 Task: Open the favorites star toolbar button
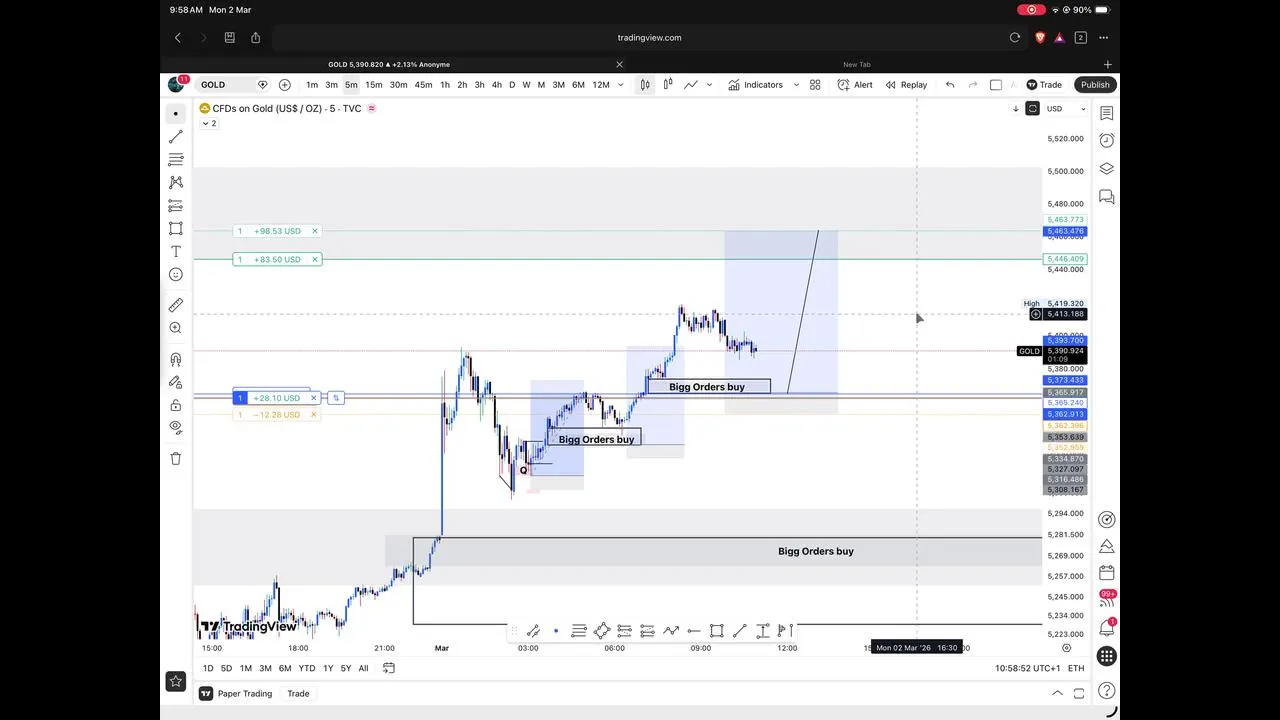tap(176, 681)
